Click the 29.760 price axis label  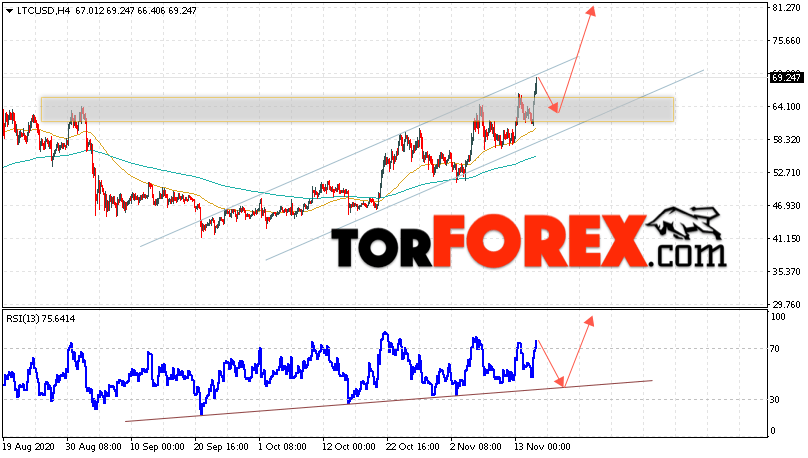click(786, 304)
